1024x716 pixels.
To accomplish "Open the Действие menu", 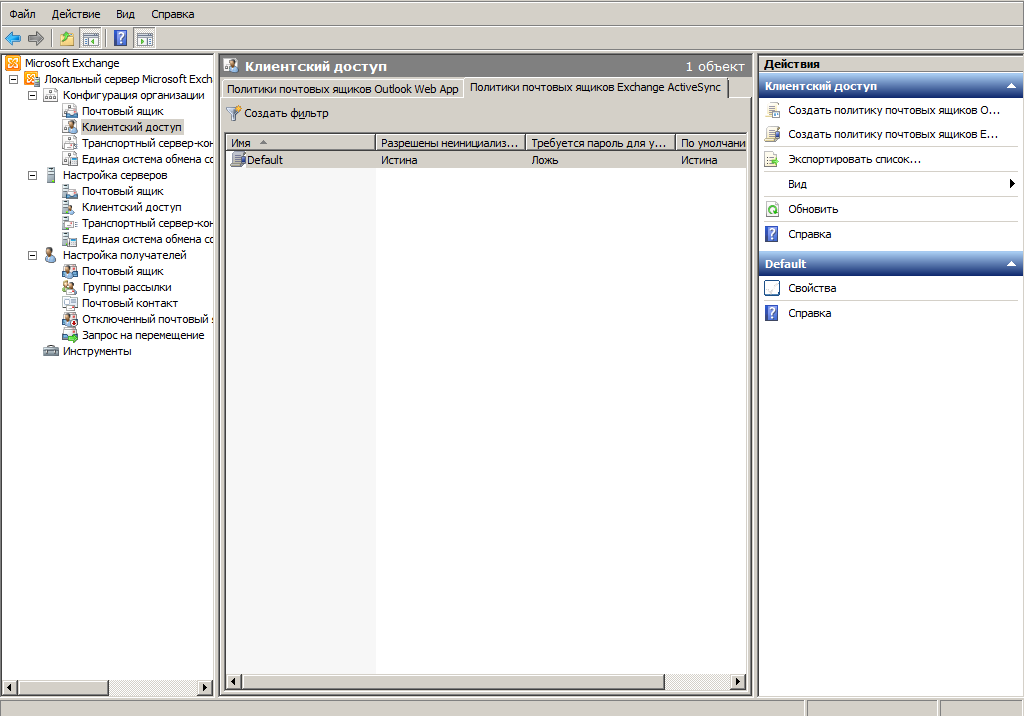I will 76,14.
